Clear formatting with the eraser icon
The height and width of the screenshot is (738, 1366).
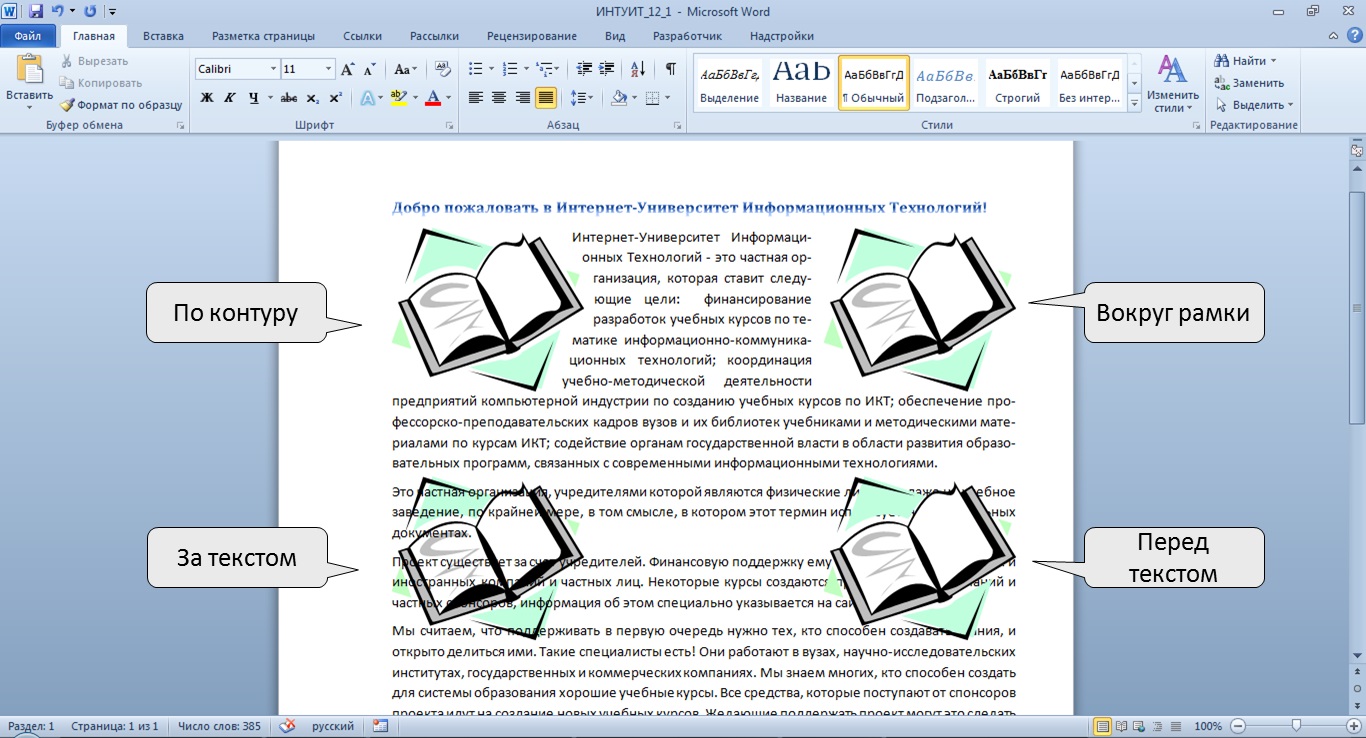[x=444, y=69]
